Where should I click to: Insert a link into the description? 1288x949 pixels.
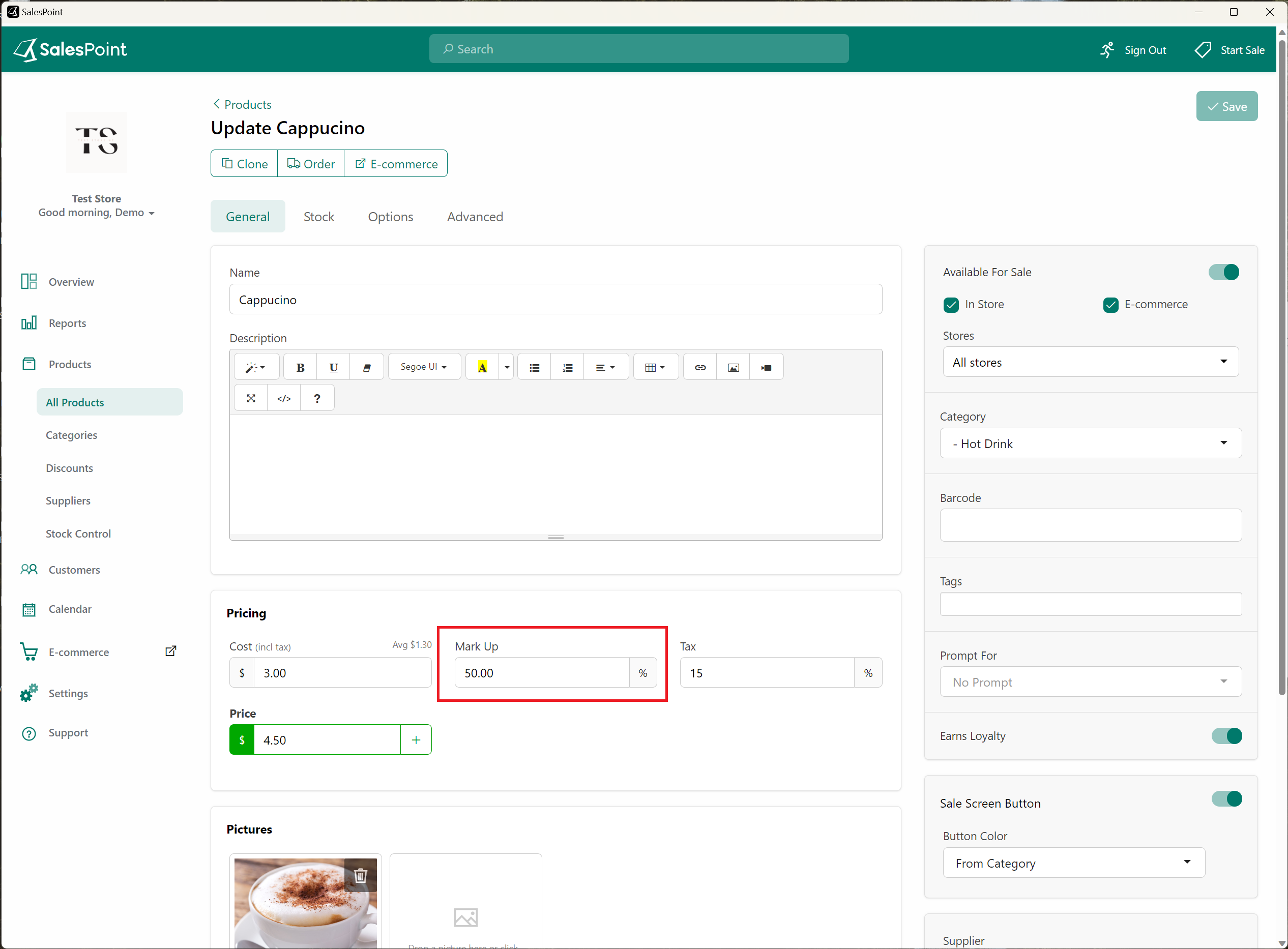pos(699,367)
